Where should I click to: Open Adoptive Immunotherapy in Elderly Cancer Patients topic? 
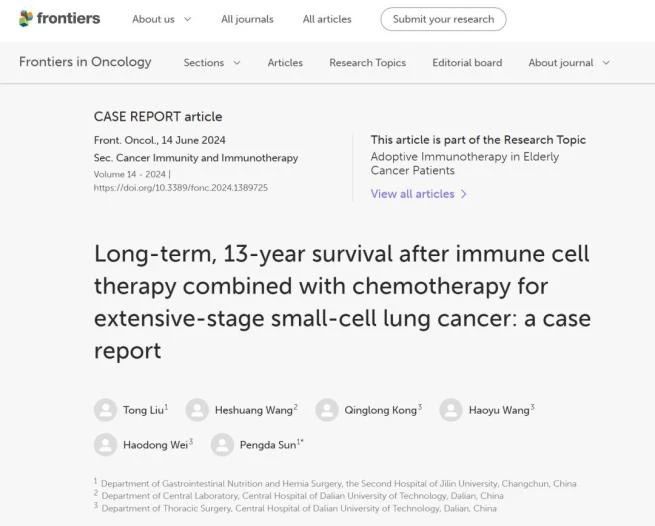(464, 163)
